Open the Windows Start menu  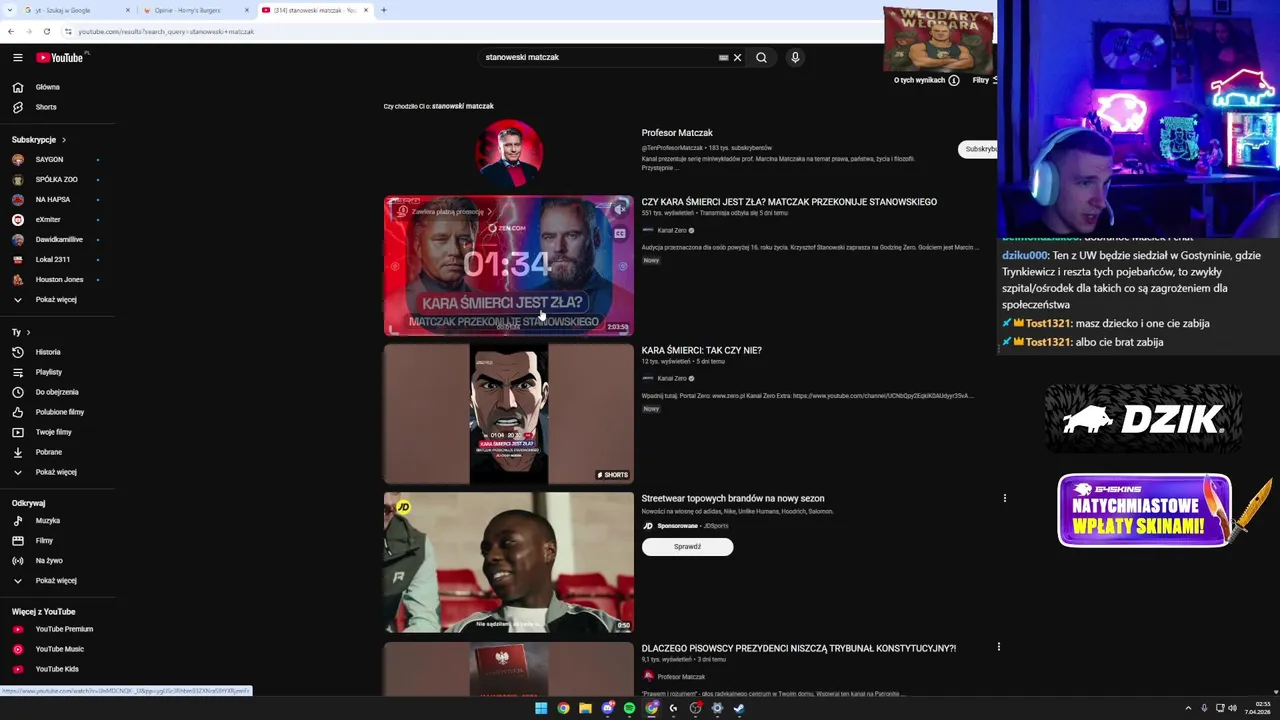[541, 708]
